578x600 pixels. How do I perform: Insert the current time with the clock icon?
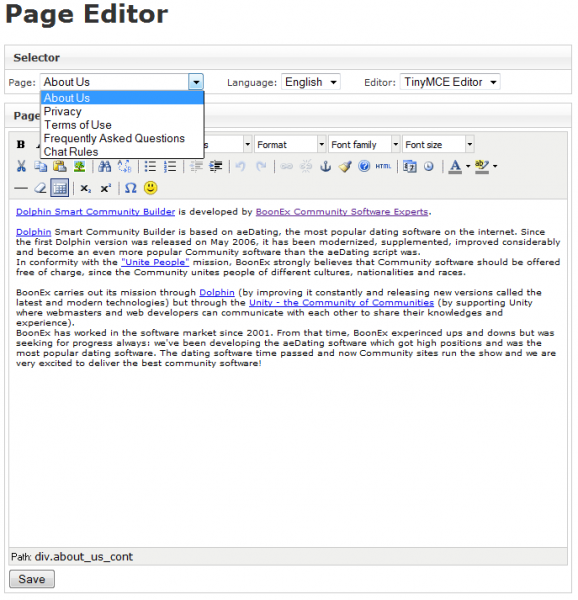coord(429,166)
